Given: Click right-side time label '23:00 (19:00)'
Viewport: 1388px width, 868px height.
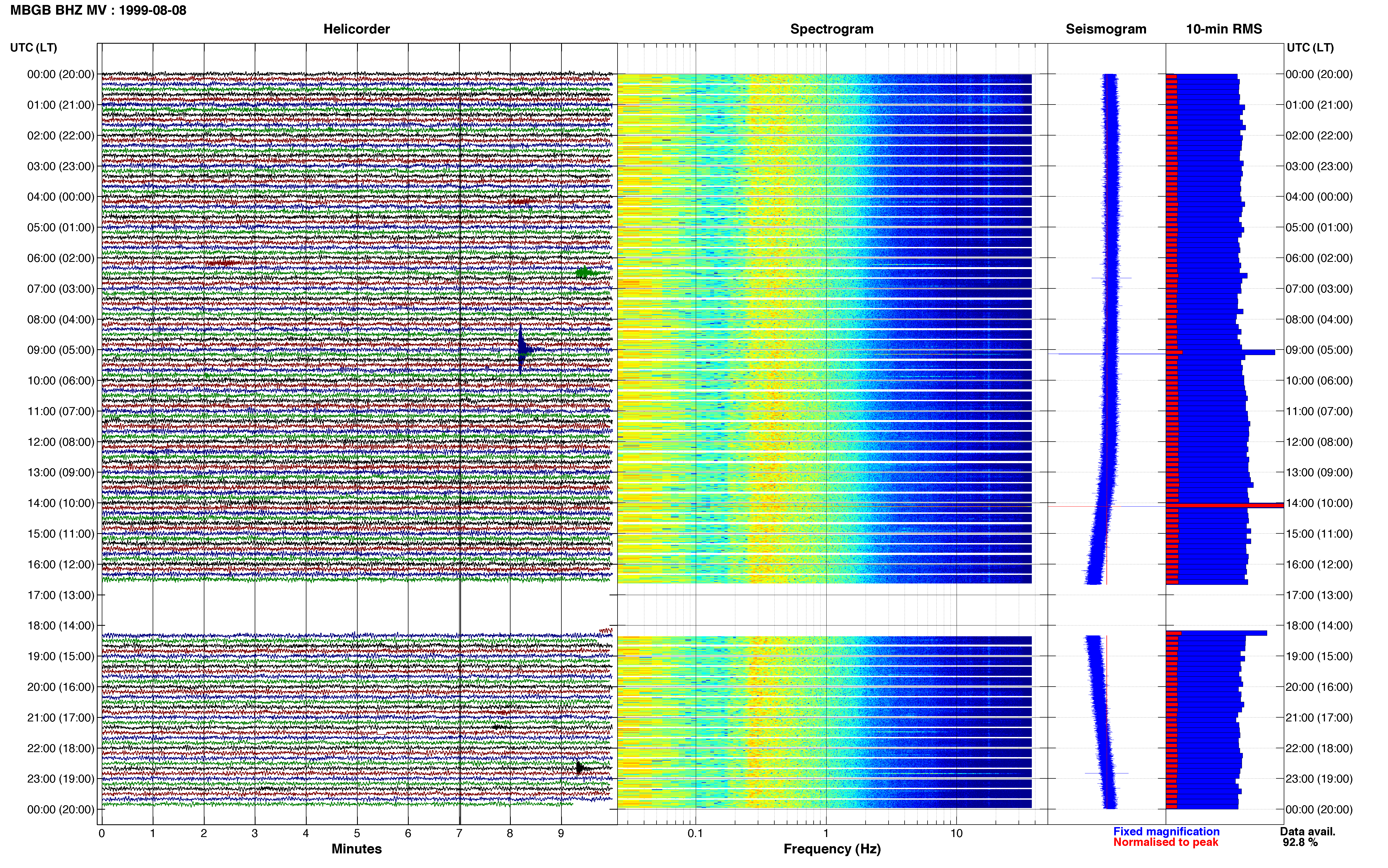Looking at the screenshot, I should pyautogui.click(x=1319, y=779).
